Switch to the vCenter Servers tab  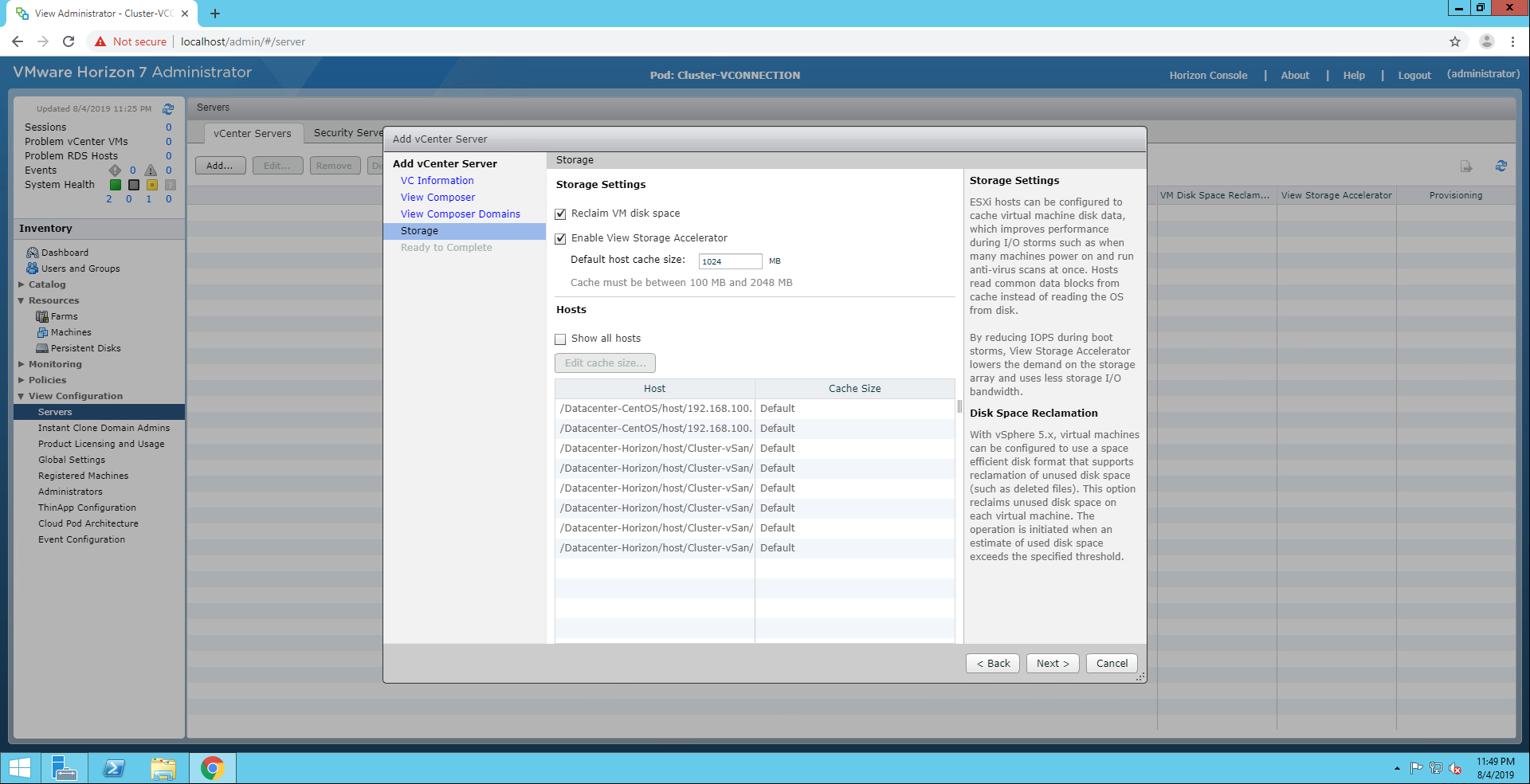coord(252,133)
